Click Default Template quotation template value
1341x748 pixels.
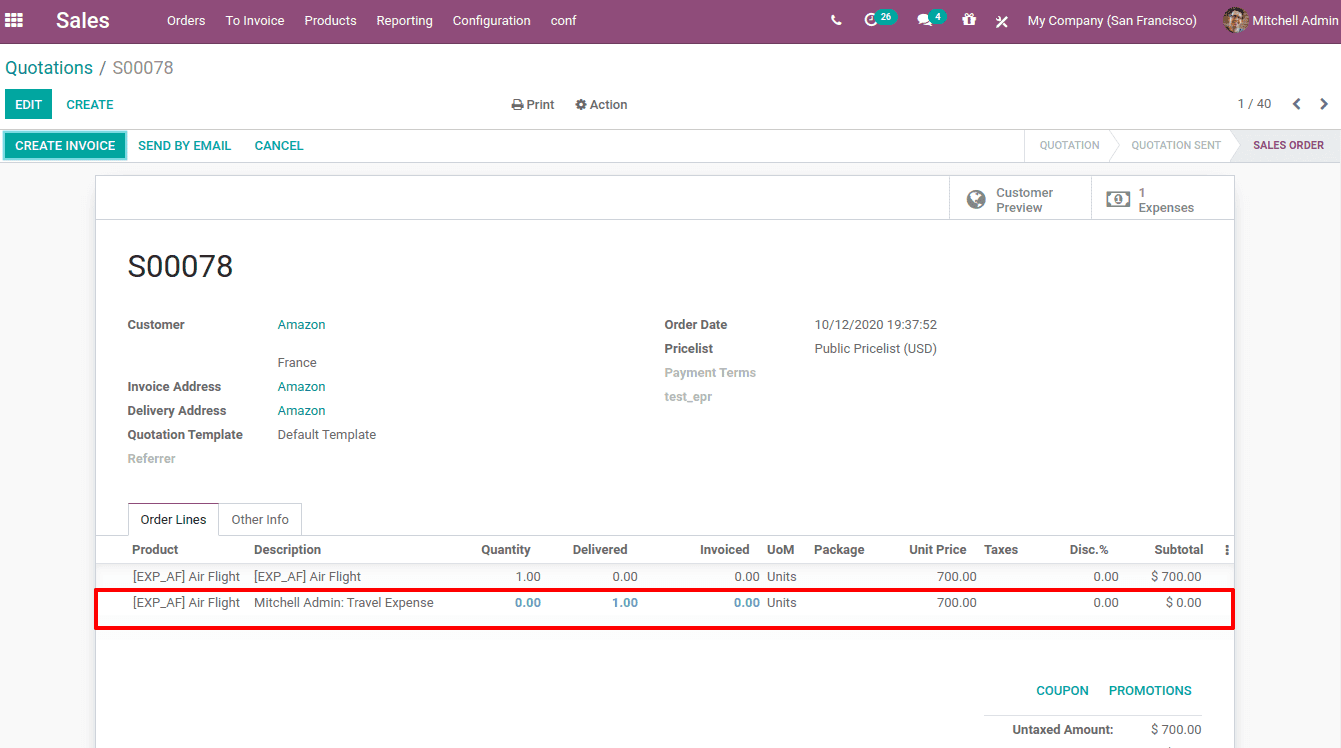point(327,435)
